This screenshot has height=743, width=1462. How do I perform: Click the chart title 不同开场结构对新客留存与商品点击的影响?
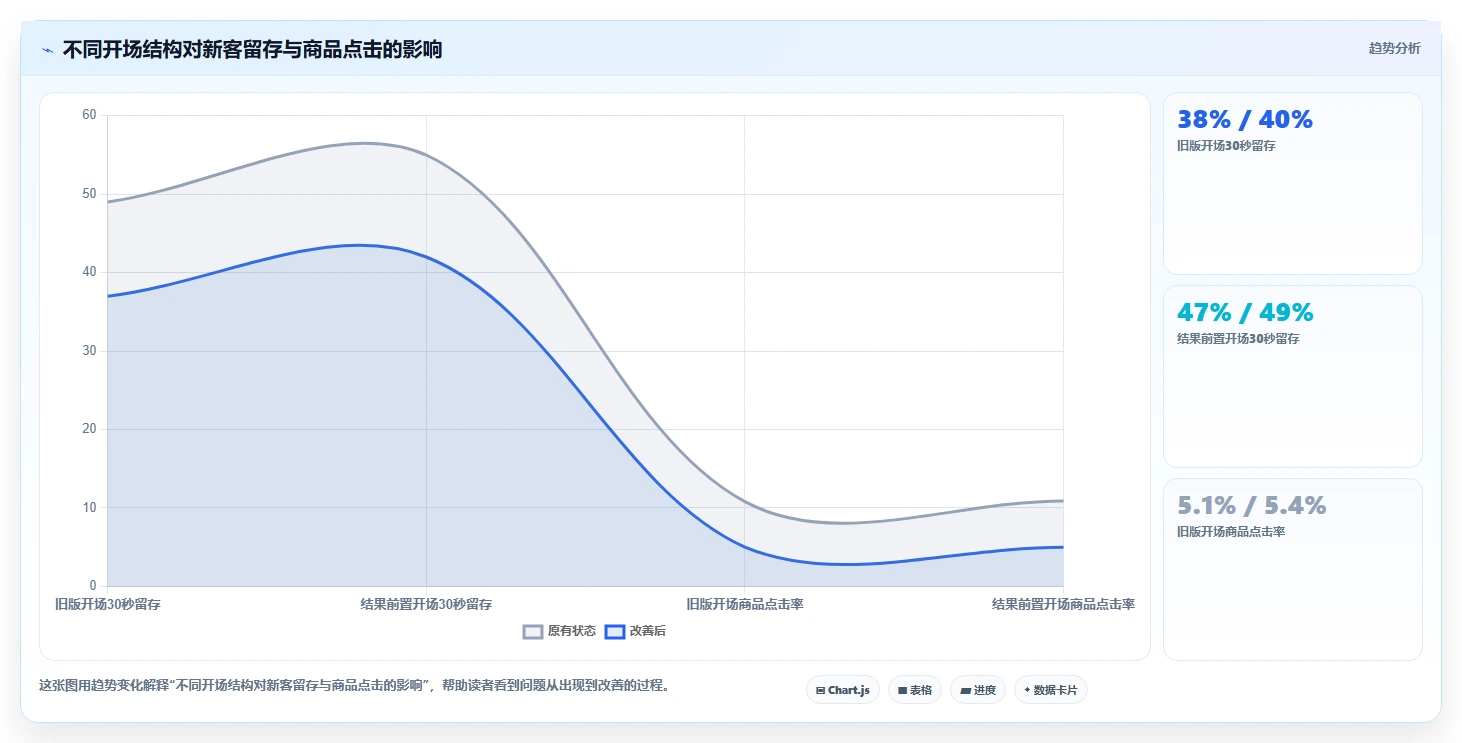252,49
